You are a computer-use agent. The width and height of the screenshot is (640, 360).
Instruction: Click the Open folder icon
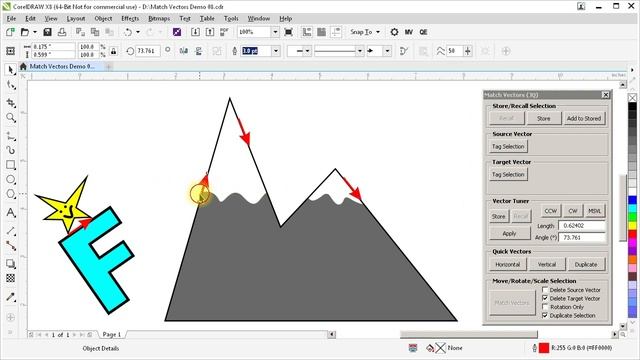tap(25, 32)
